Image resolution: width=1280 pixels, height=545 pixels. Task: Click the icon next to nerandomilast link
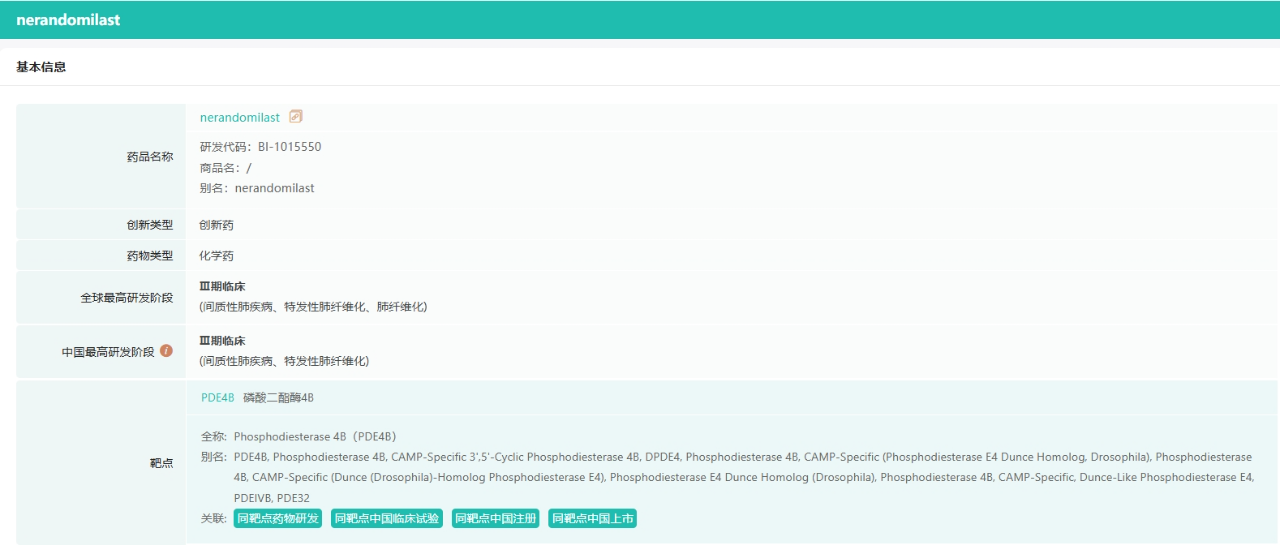pos(295,117)
